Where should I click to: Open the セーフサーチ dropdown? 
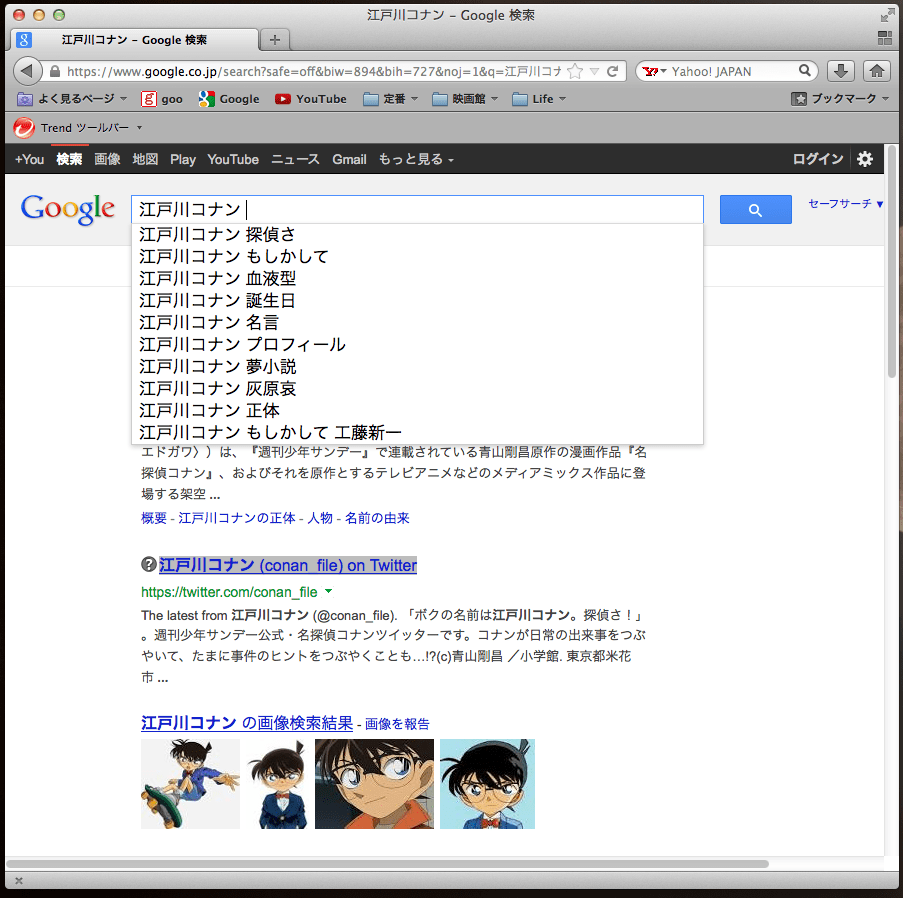845,203
